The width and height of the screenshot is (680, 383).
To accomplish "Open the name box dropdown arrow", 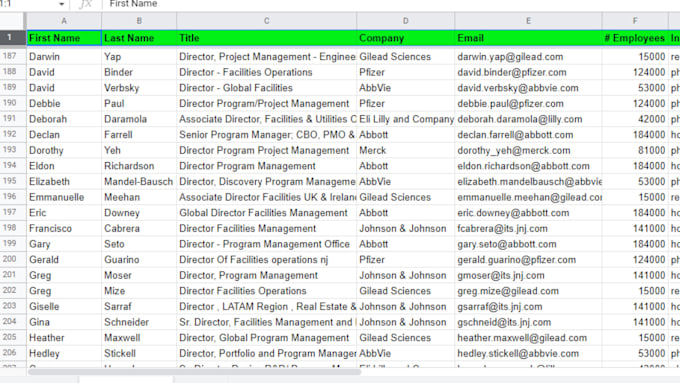I will pos(61,4).
